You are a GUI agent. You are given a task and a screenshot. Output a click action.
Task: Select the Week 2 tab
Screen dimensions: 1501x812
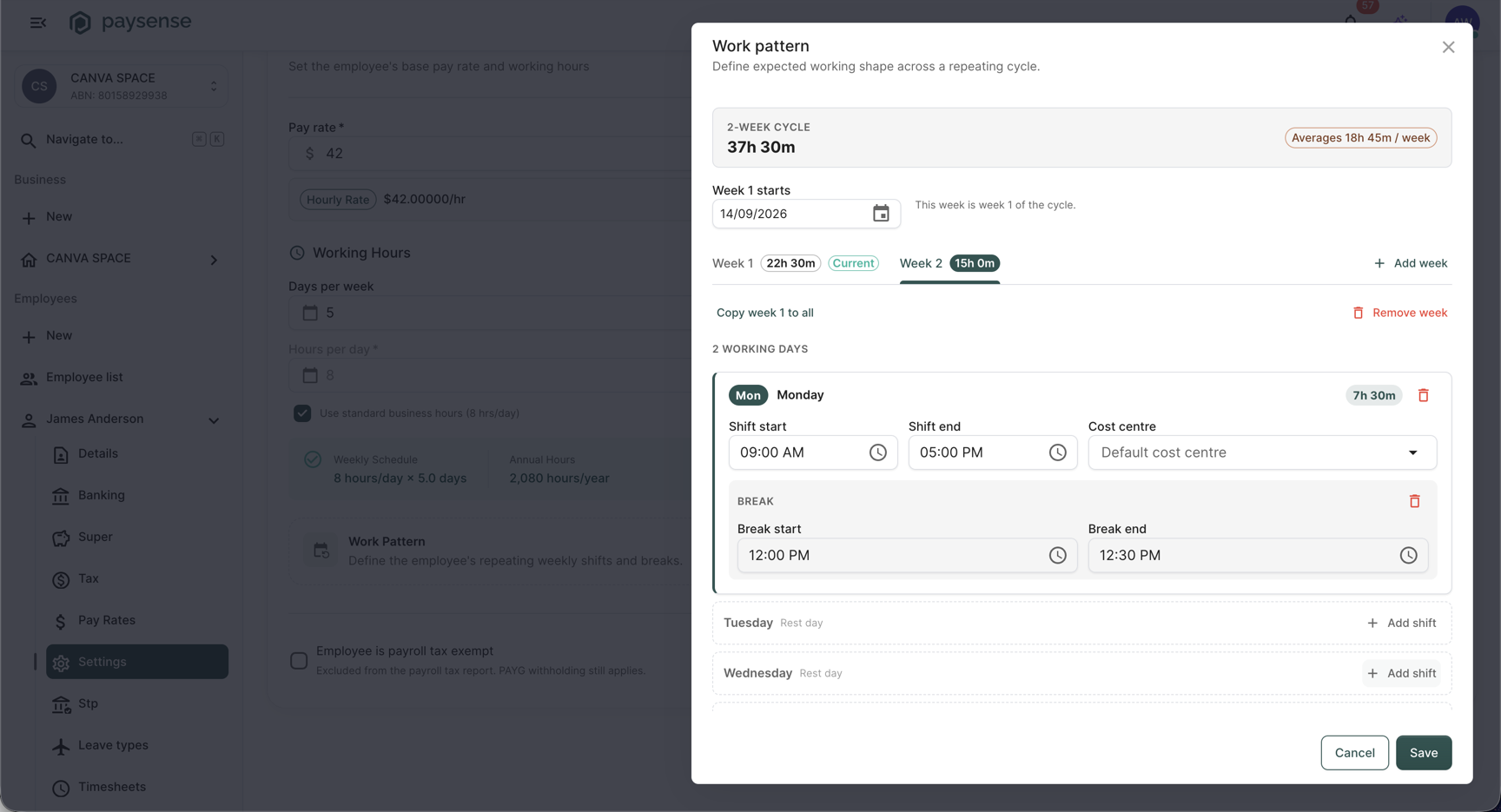(949, 263)
